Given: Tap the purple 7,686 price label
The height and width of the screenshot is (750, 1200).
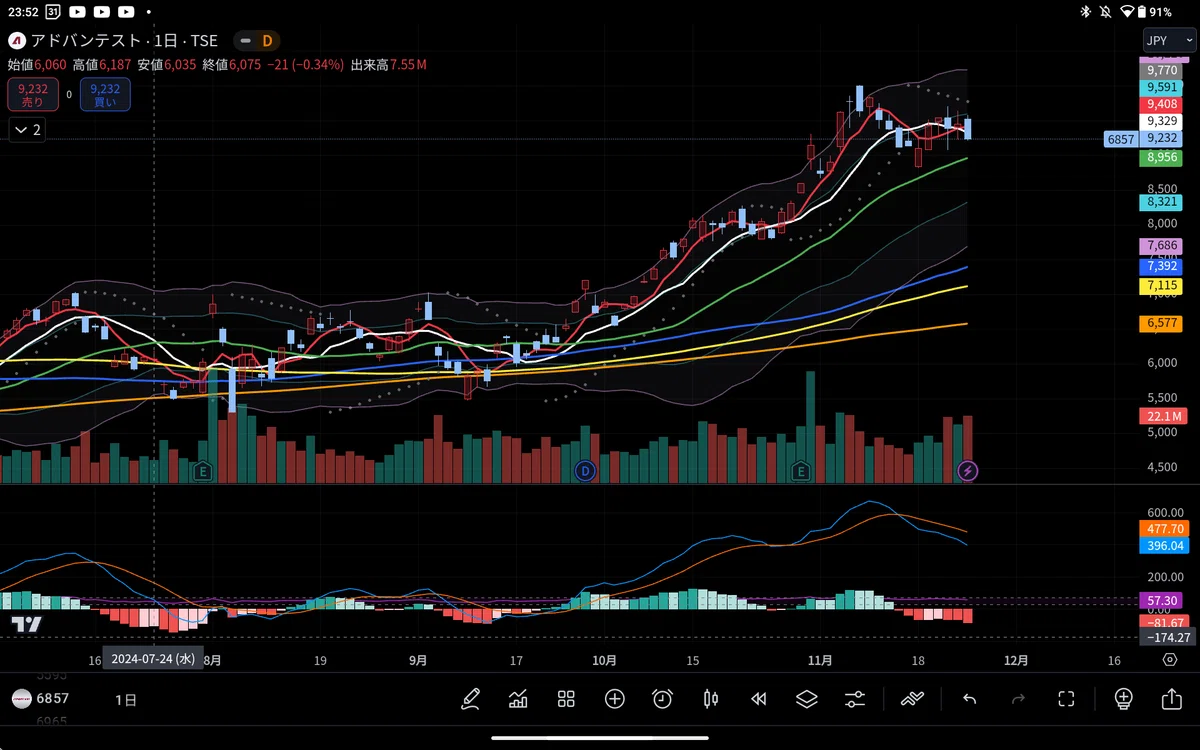Looking at the screenshot, I should 1161,246.
